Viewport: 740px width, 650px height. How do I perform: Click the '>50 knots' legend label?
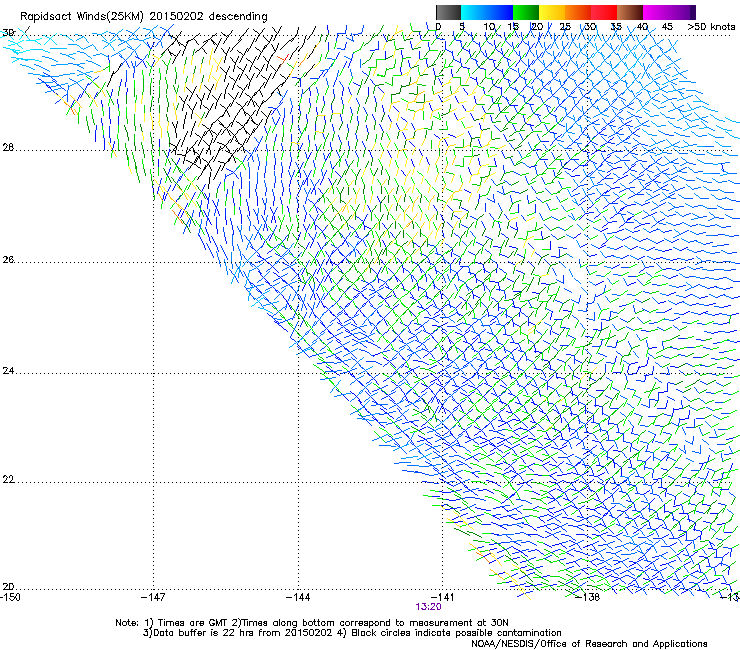click(711, 27)
